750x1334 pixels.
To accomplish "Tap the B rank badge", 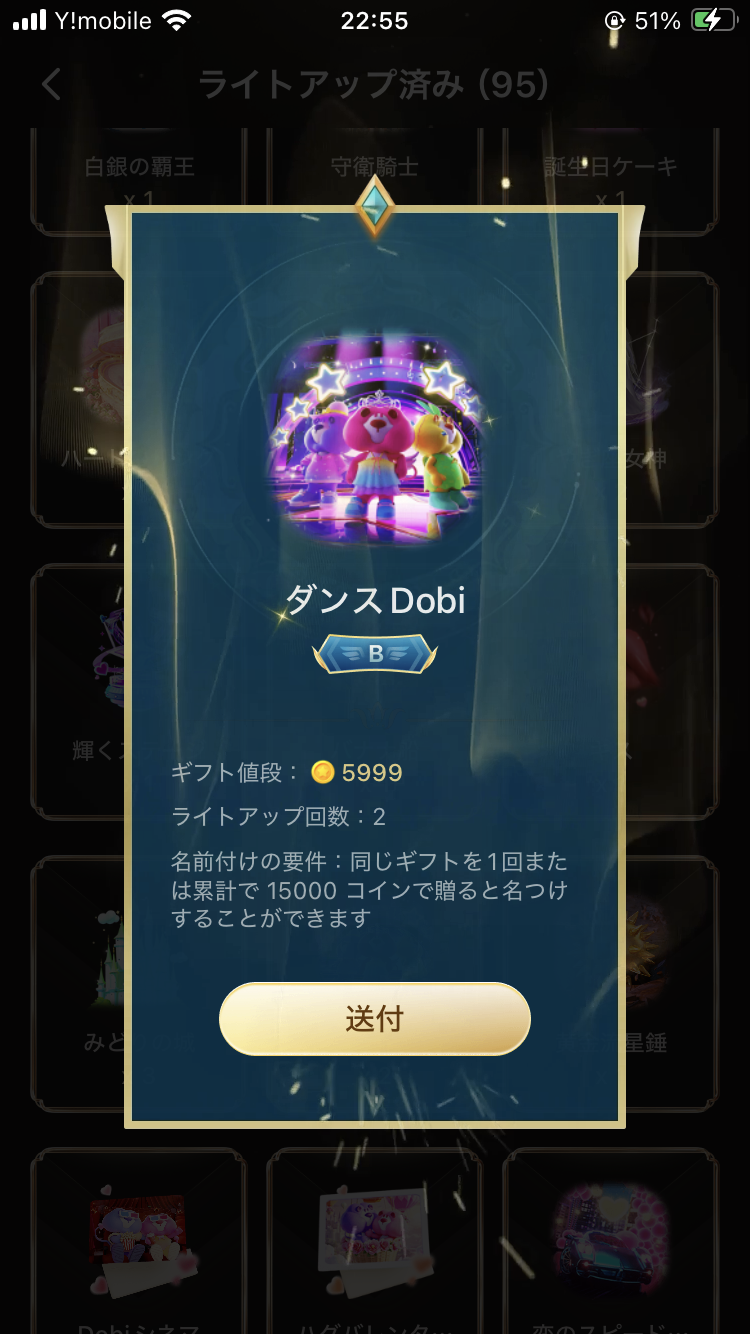I will (x=375, y=654).
